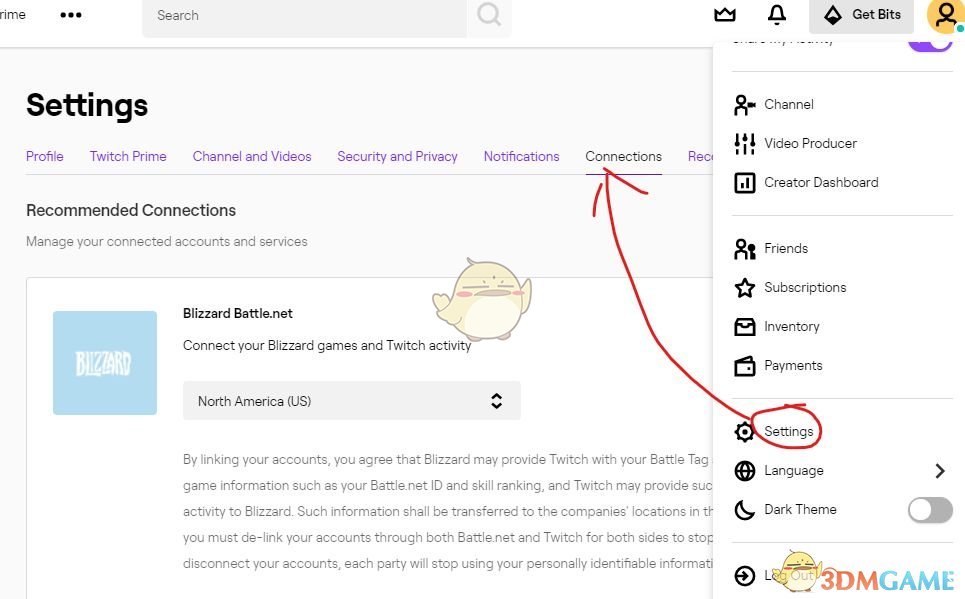965x599 pixels.
Task: Click the Get Bits button
Action: [x=862, y=15]
